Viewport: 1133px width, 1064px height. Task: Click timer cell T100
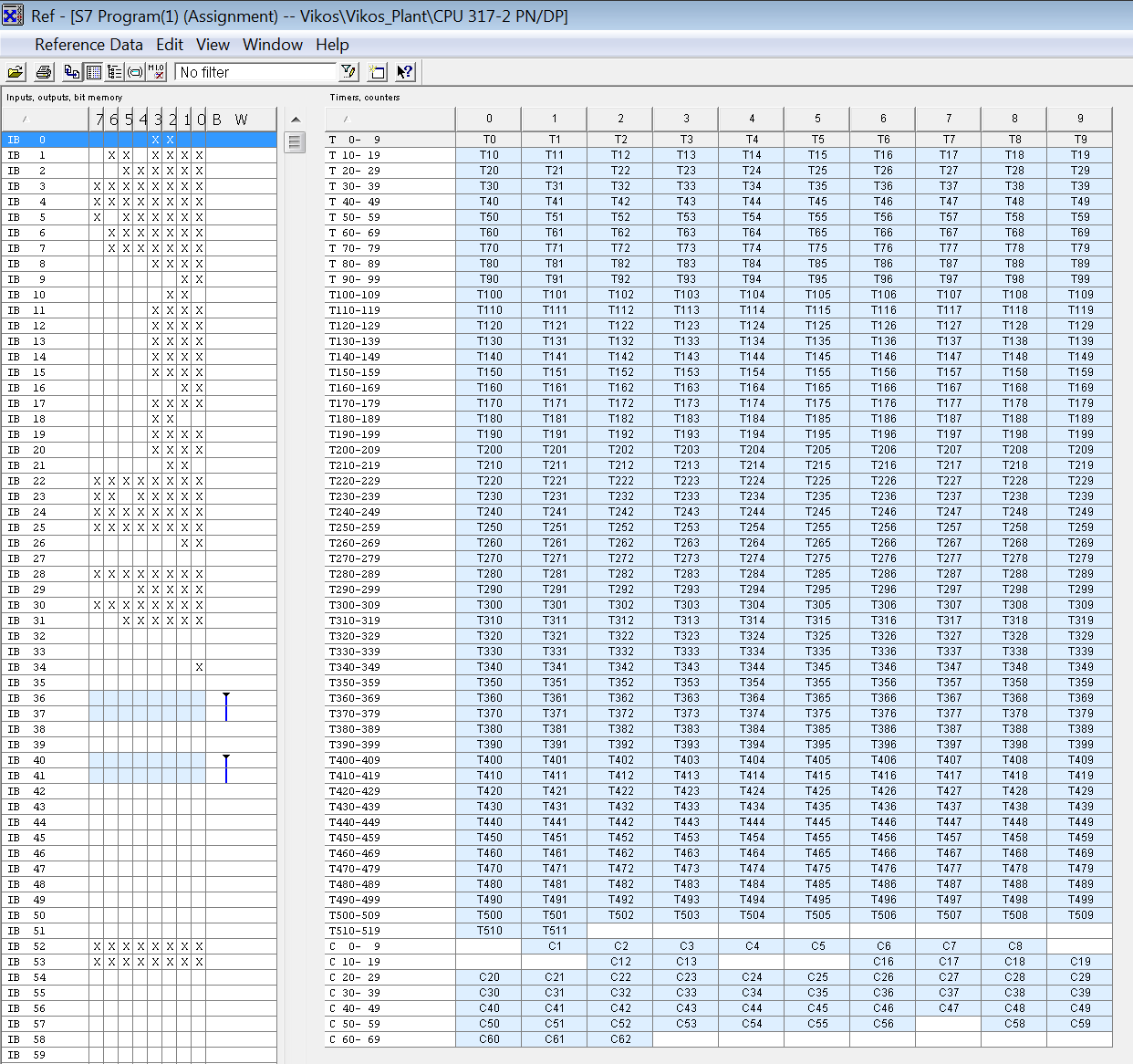(489, 295)
